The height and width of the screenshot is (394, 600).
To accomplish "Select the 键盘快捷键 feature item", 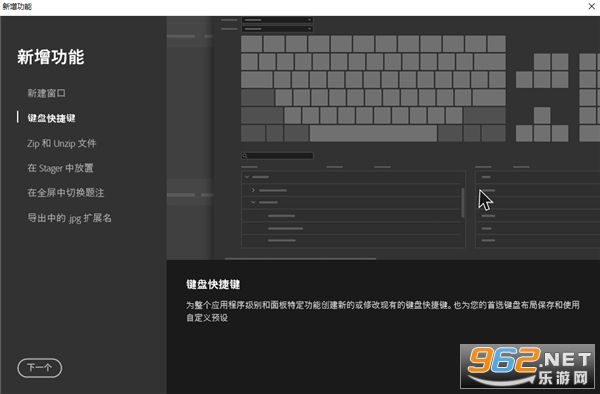I will [x=51, y=118].
